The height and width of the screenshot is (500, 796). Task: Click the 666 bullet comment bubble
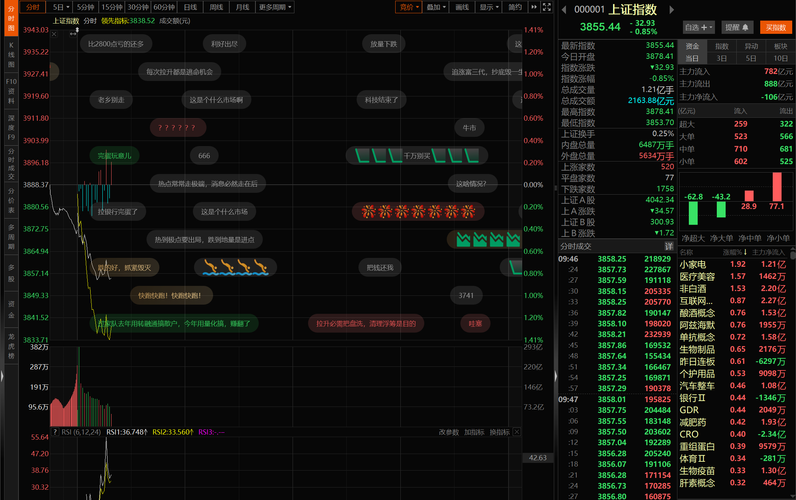[x=204, y=156]
